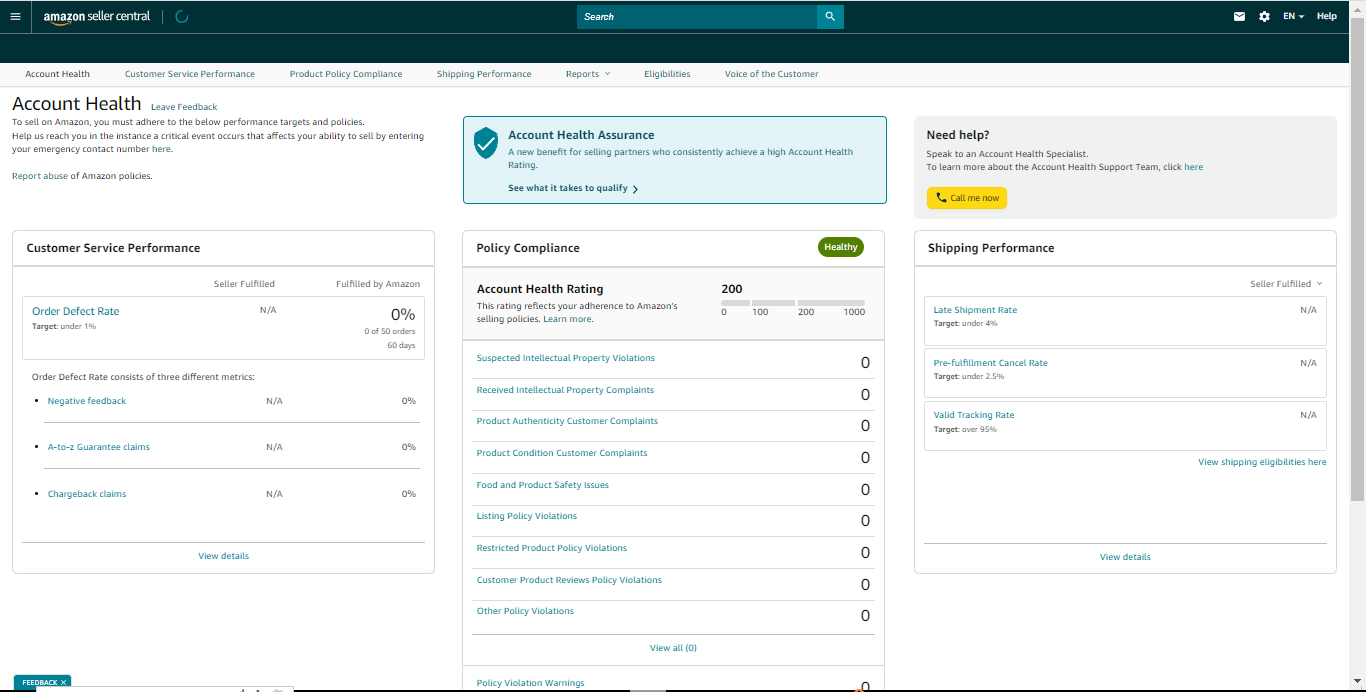
Task: Open Customer Product Reviews Policy Violations
Action: (x=569, y=580)
